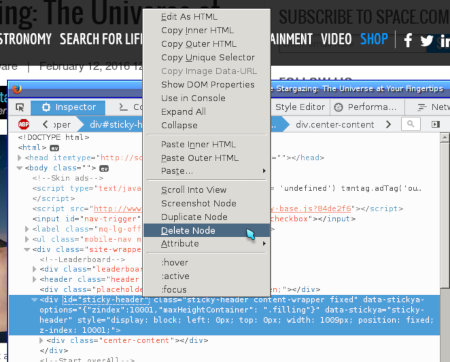Viewport: 450px width, 362px height.
Task: Click the ev event badge next to body tag
Action: (x=104, y=168)
